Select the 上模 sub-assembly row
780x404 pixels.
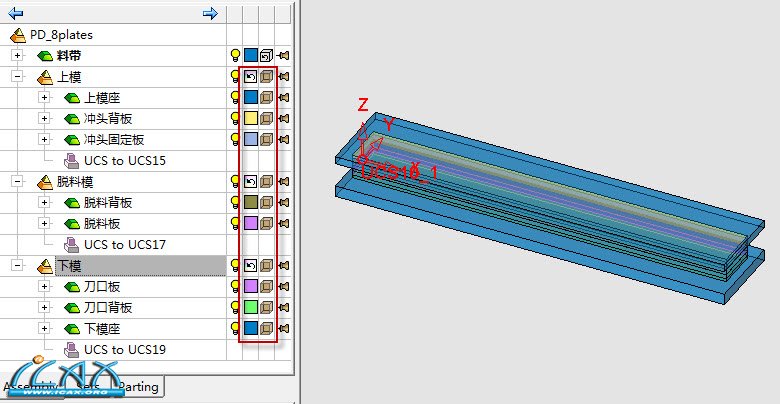click(x=69, y=77)
